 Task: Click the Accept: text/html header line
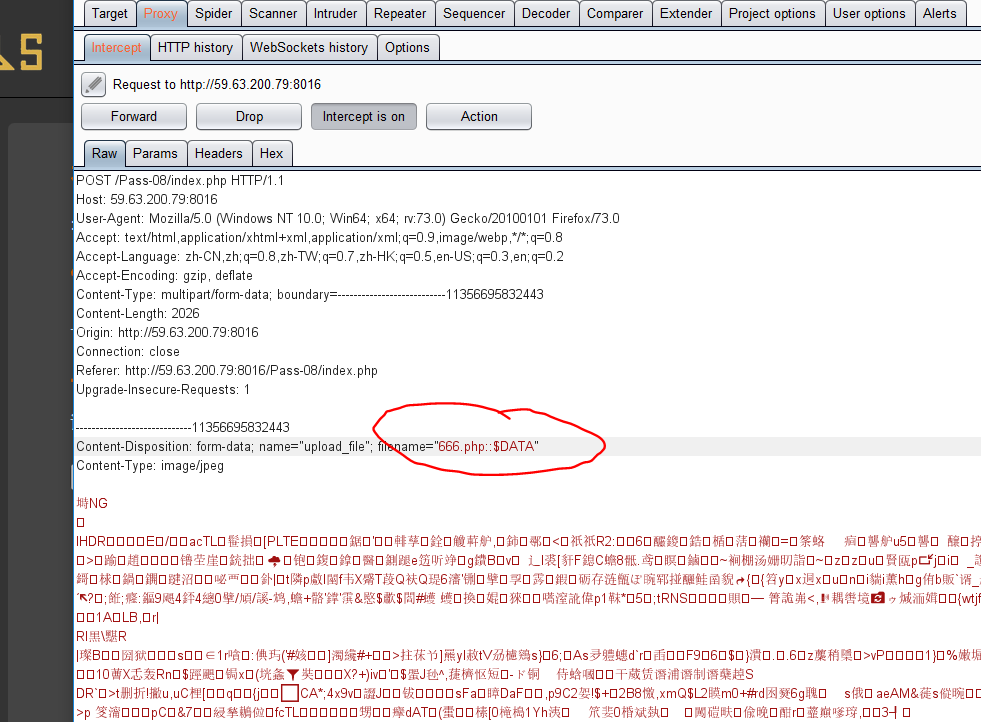coord(319,238)
